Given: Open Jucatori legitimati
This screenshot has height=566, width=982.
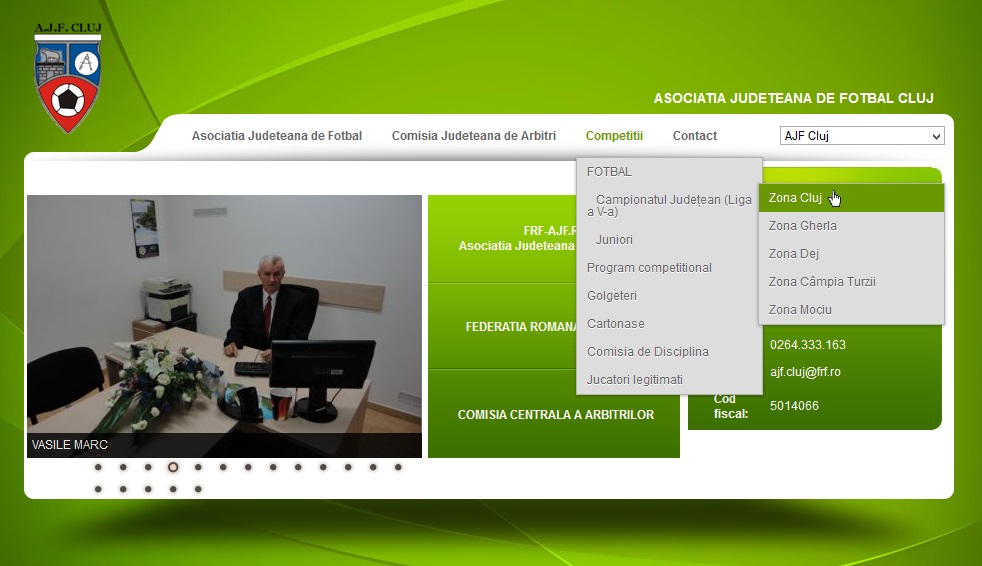Looking at the screenshot, I should tap(669, 379).
